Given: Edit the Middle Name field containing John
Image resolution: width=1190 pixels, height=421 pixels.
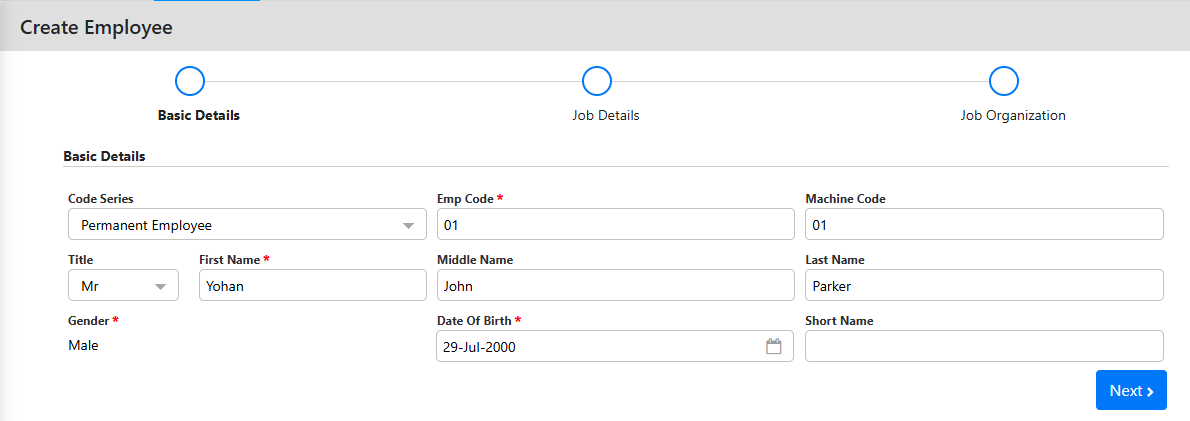Looking at the screenshot, I should point(615,286).
